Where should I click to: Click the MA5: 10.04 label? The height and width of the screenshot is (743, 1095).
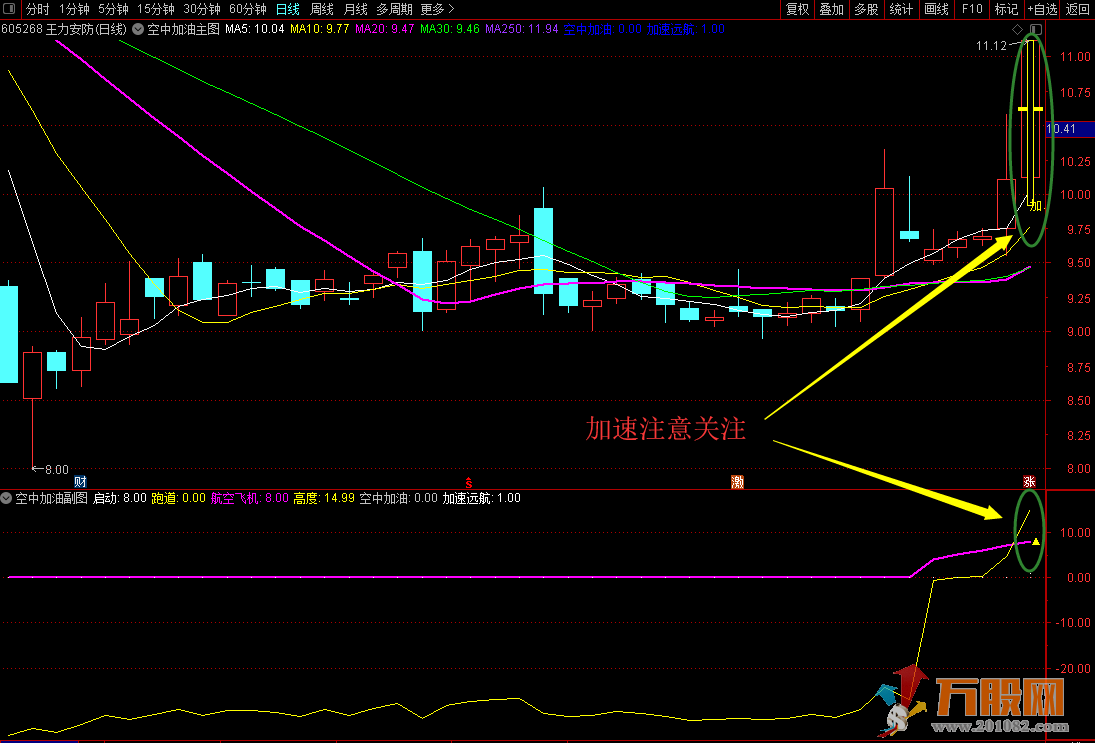point(254,29)
